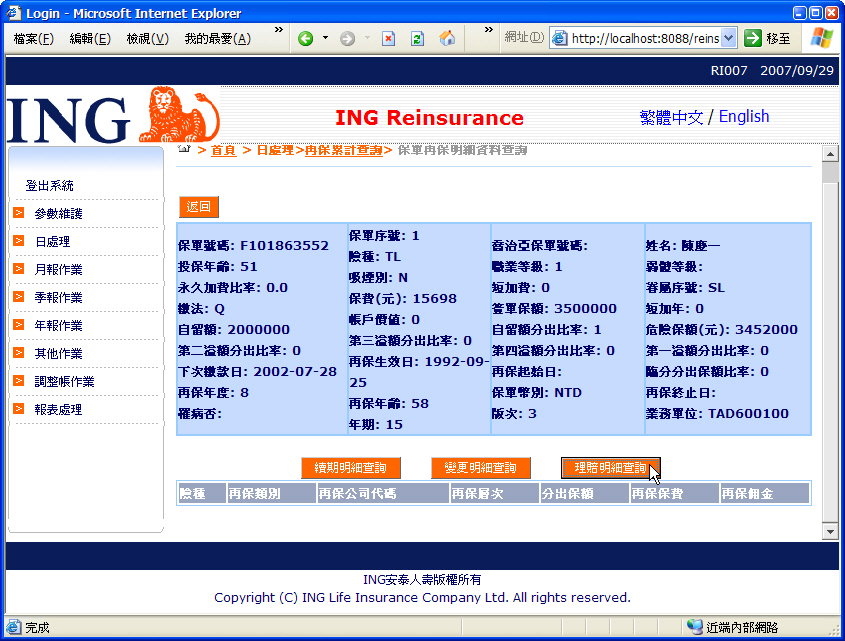Click the 續期明細查詢 button
The height and width of the screenshot is (641, 845).
point(351,468)
